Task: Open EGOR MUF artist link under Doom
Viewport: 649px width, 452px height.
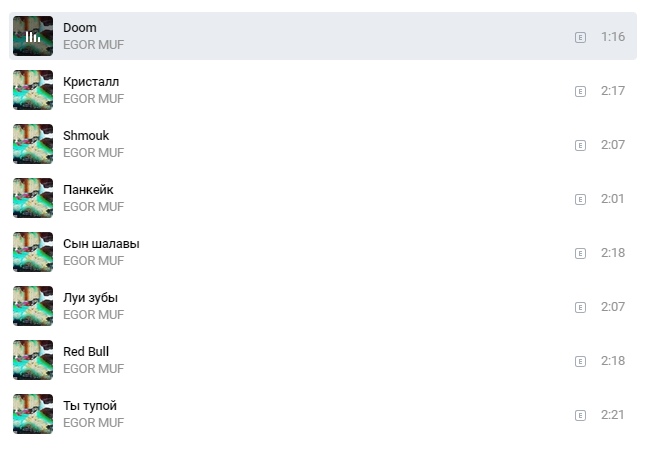Action: coord(93,45)
